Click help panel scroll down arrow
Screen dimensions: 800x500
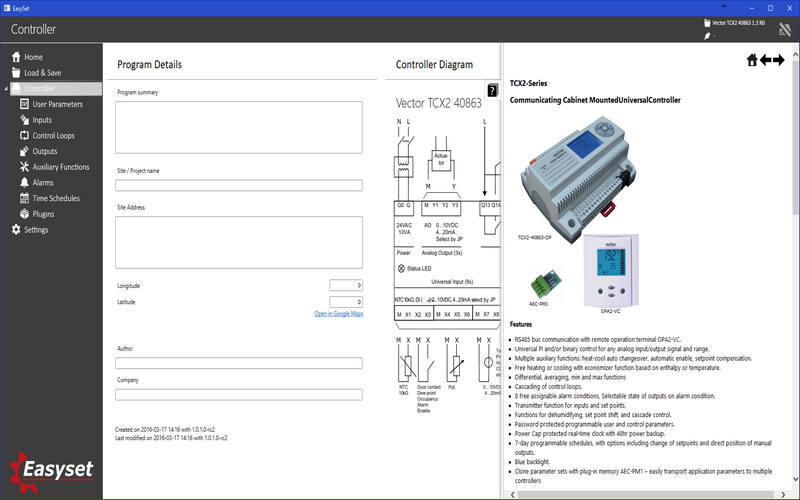click(x=795, y=479)
